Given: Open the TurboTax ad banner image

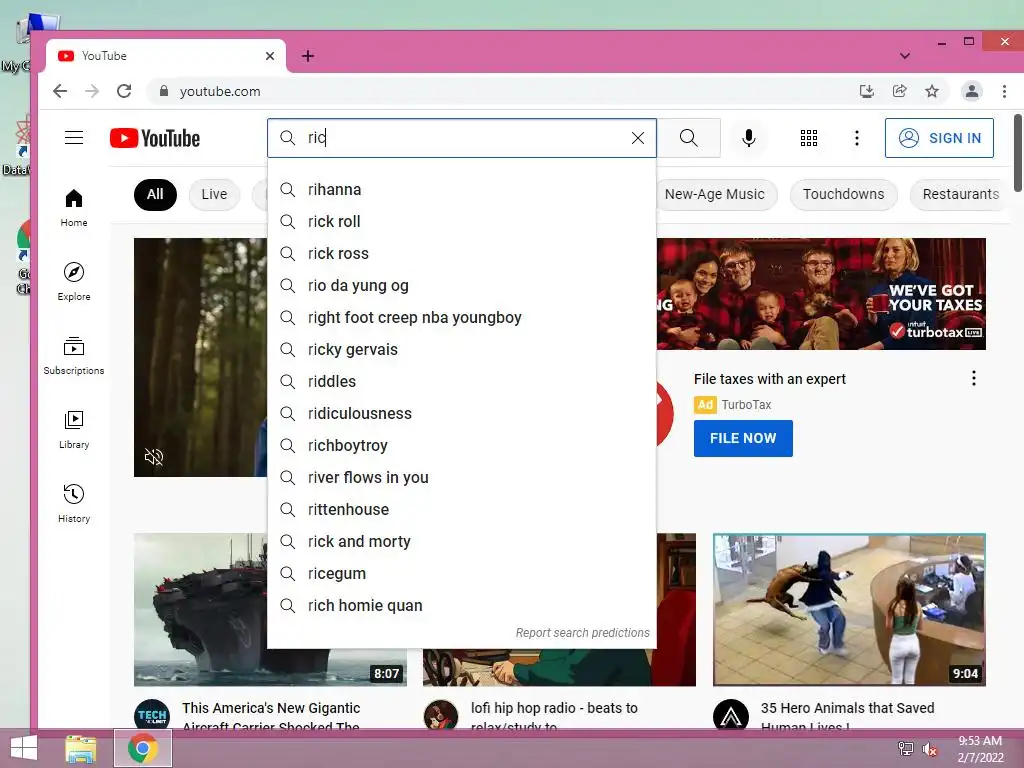Looking at the screenshot, I should [822, 294].
